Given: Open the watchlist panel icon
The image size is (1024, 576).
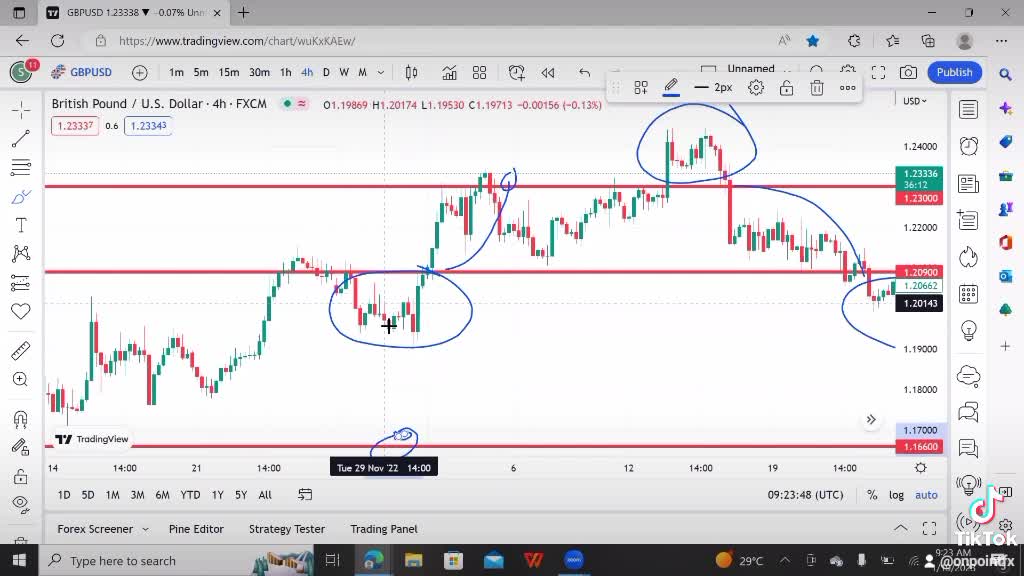Looking at the screenshot, I should pos(968,110).
